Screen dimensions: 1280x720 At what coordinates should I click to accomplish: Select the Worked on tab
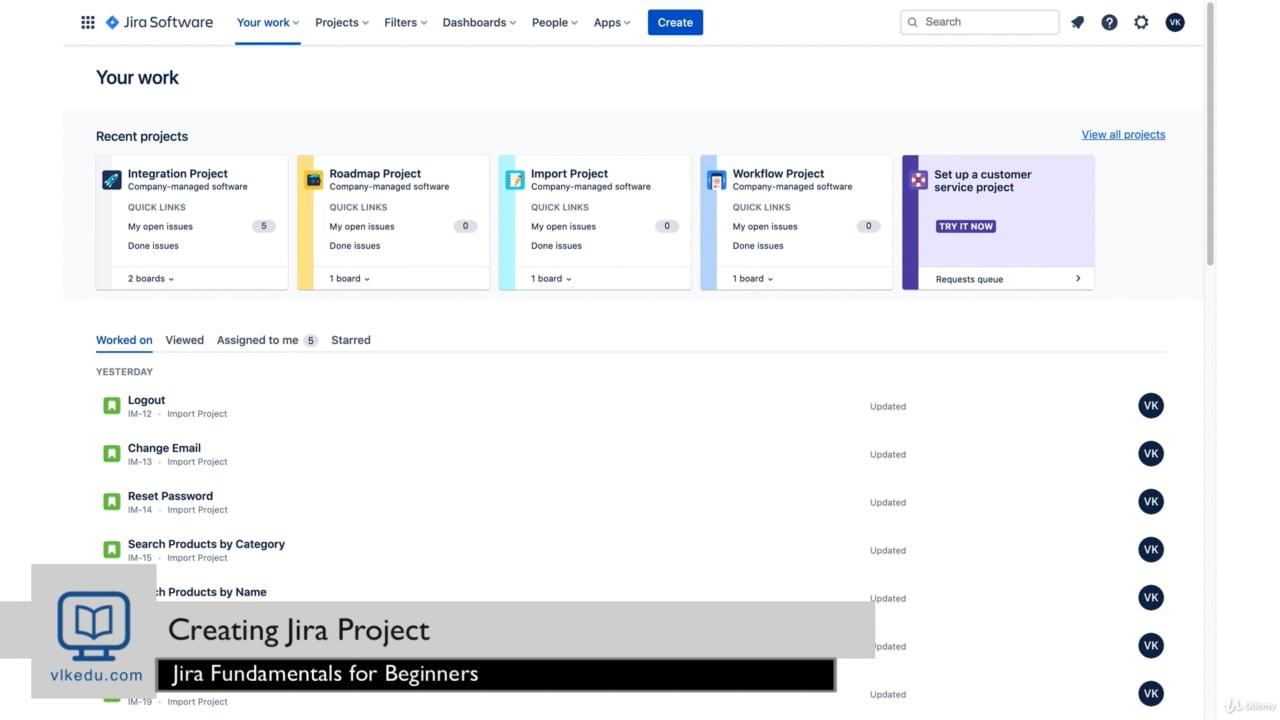(124, 340)
